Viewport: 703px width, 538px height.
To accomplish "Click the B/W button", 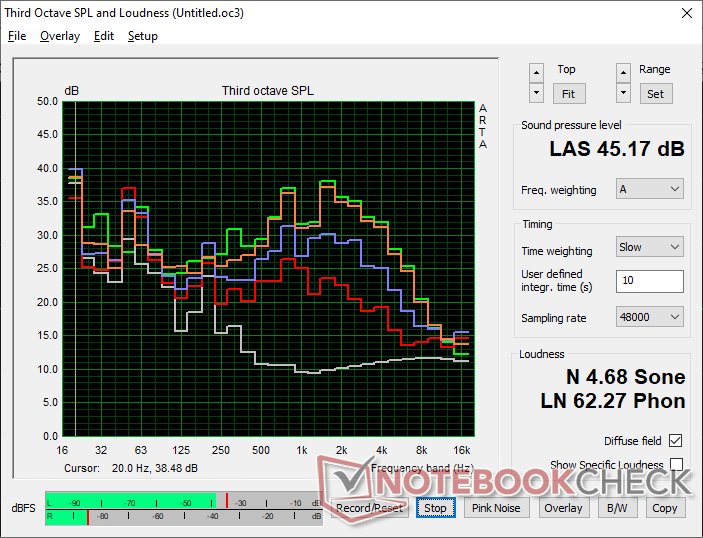I will tap(617, 508).
